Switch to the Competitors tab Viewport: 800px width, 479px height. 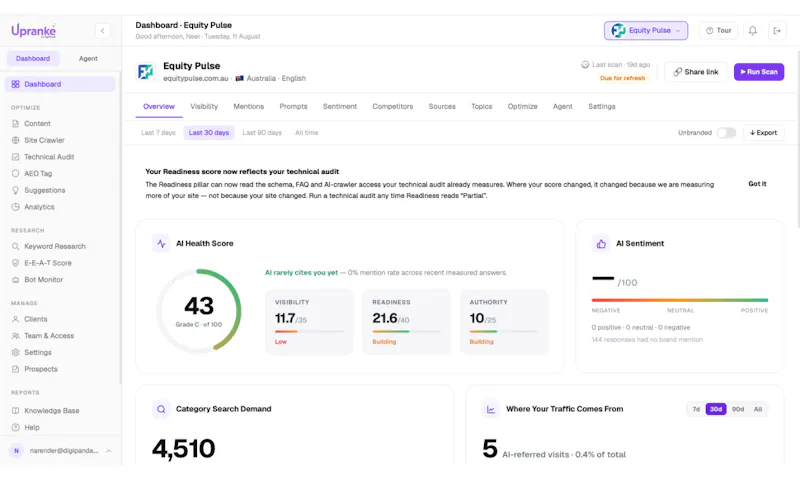[x=392, y=107]
